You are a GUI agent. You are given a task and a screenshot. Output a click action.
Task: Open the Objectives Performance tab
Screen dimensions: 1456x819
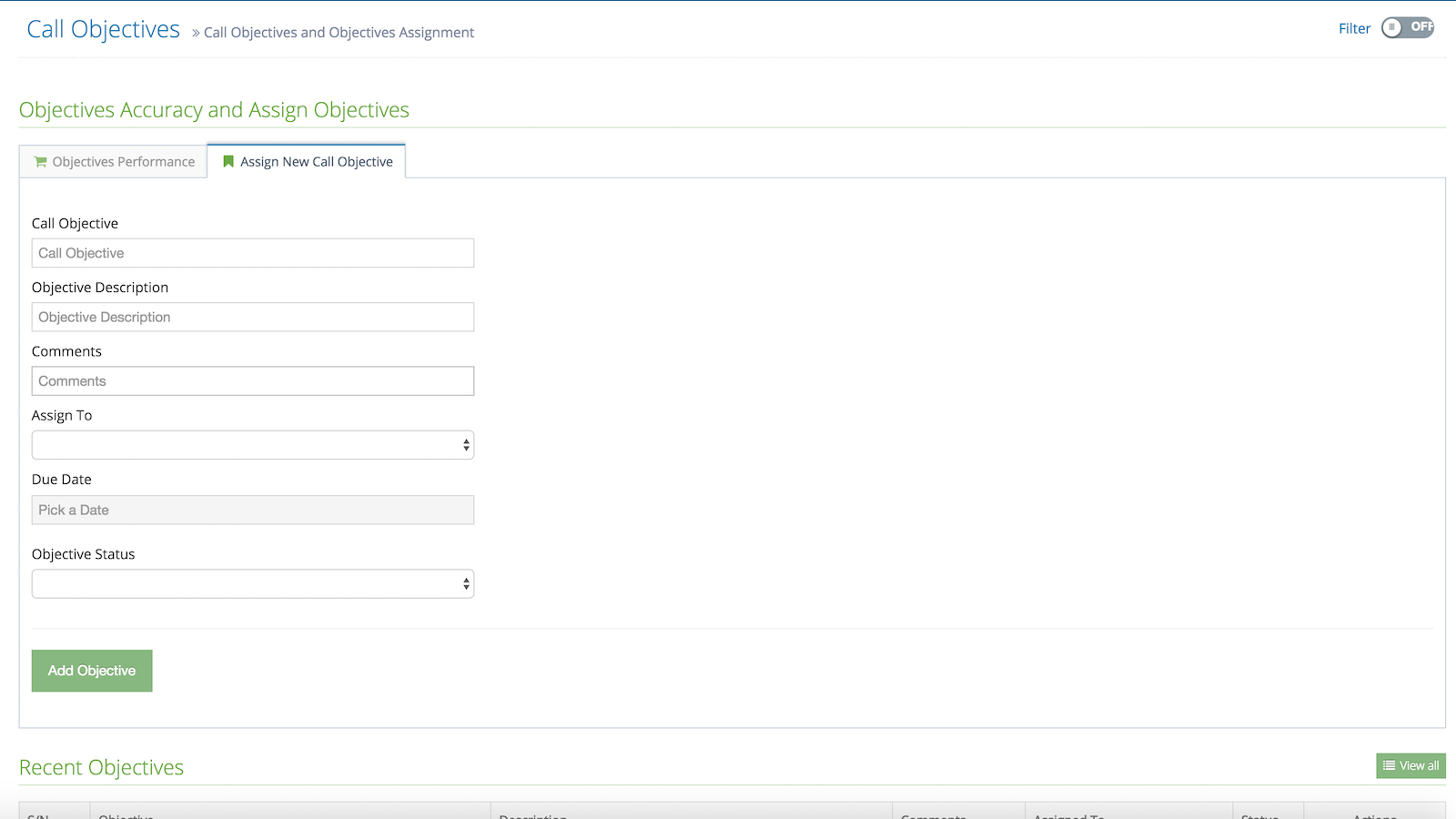pyautogui.click(x=114, y=161)
